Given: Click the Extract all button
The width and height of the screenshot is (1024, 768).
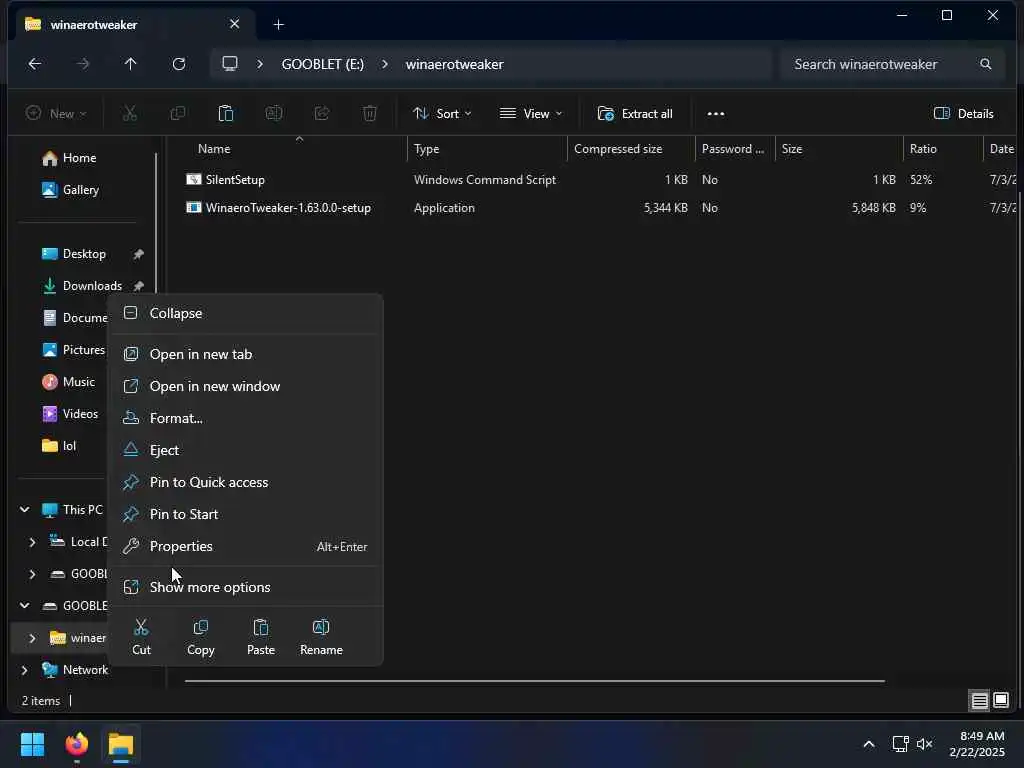Looking at the screenshot, I should [x=635, y=114].
